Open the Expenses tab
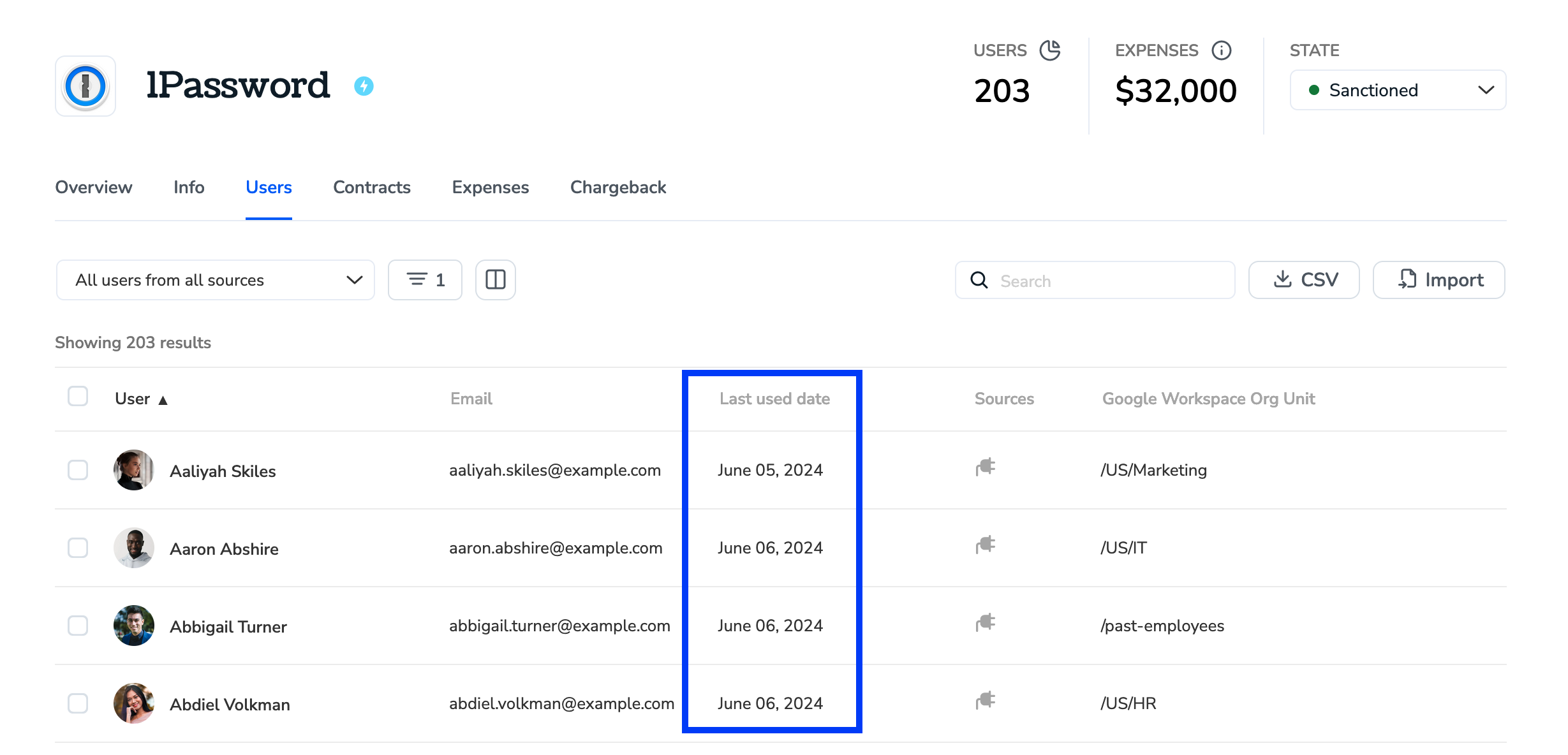Screen dimensions: 1568x755 point(491,187)
